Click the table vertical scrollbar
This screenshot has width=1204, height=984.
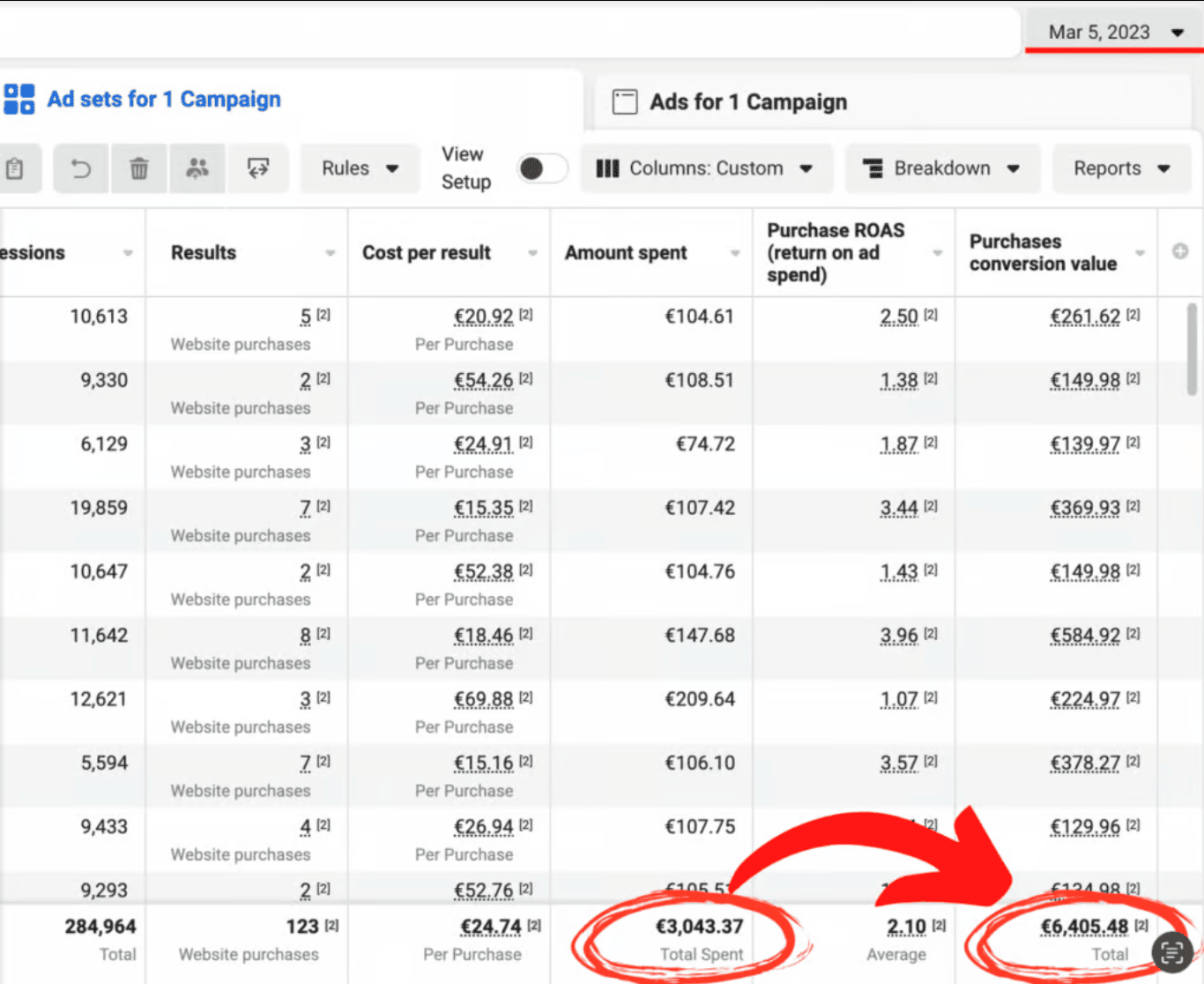pos(1193,348)
